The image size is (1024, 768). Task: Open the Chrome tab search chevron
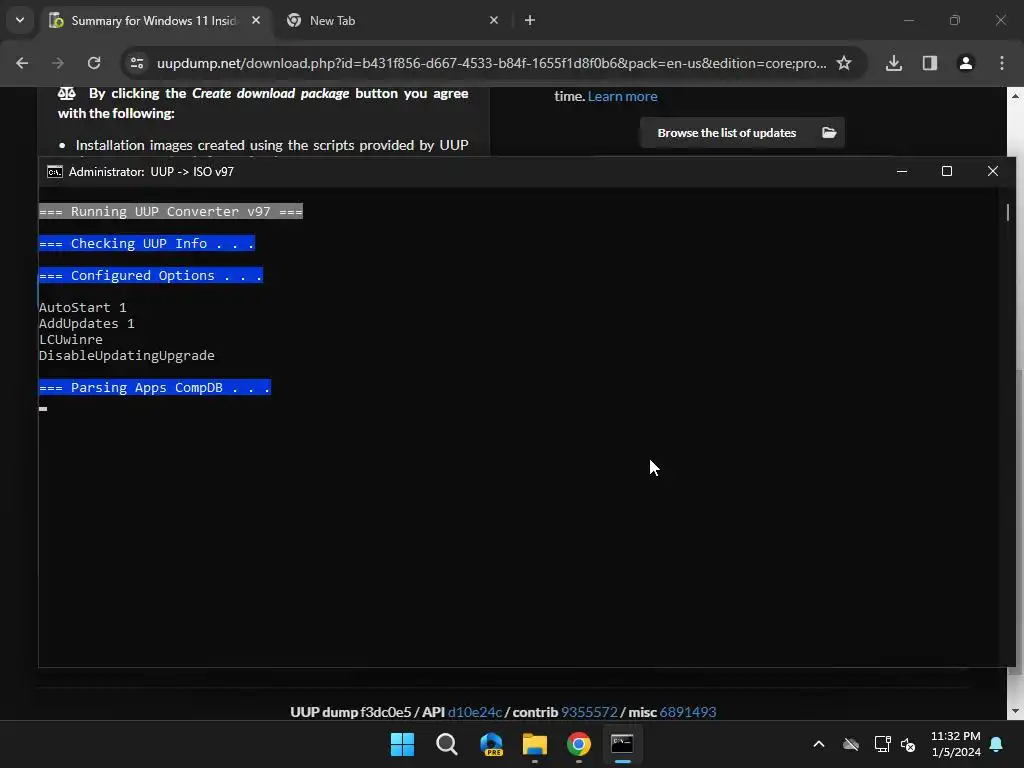coord(20,20)
